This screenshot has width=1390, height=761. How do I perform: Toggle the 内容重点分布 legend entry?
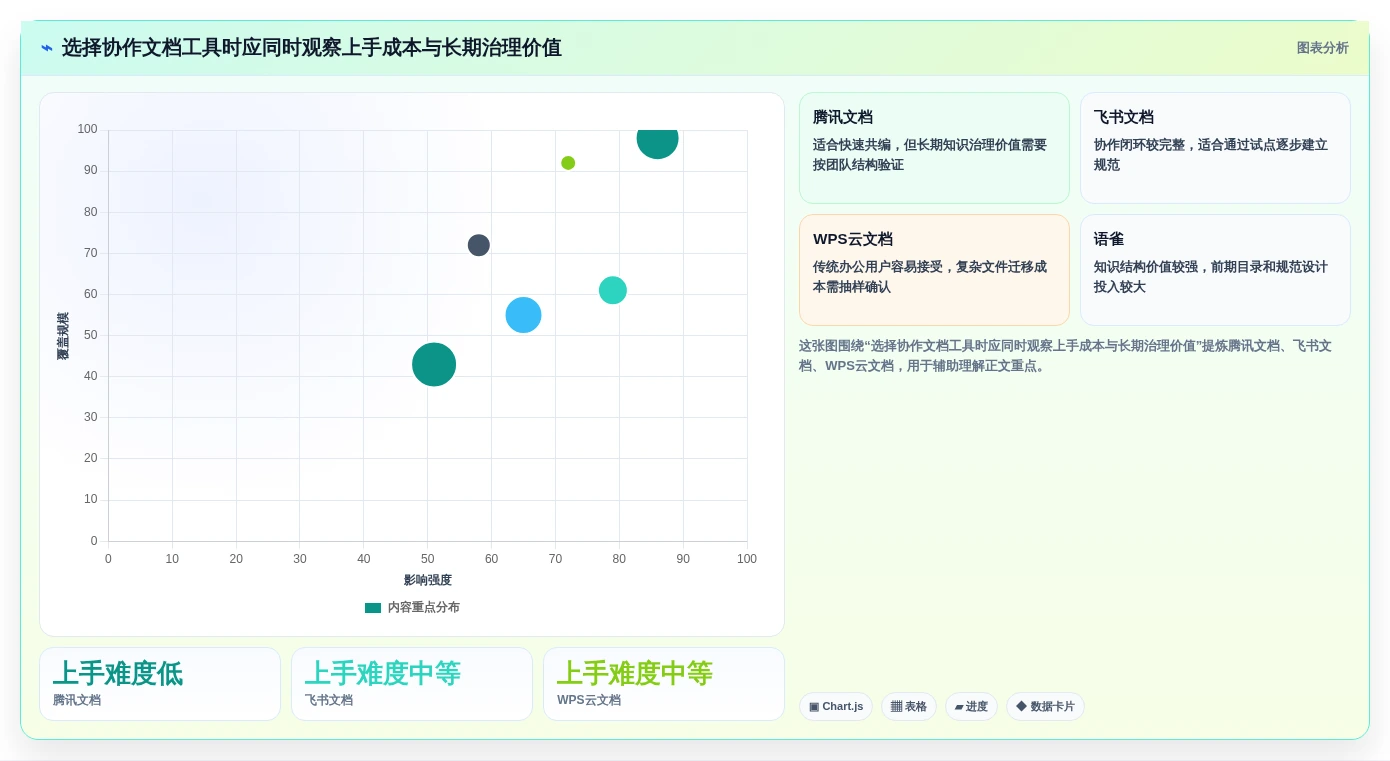click(412, 608)
